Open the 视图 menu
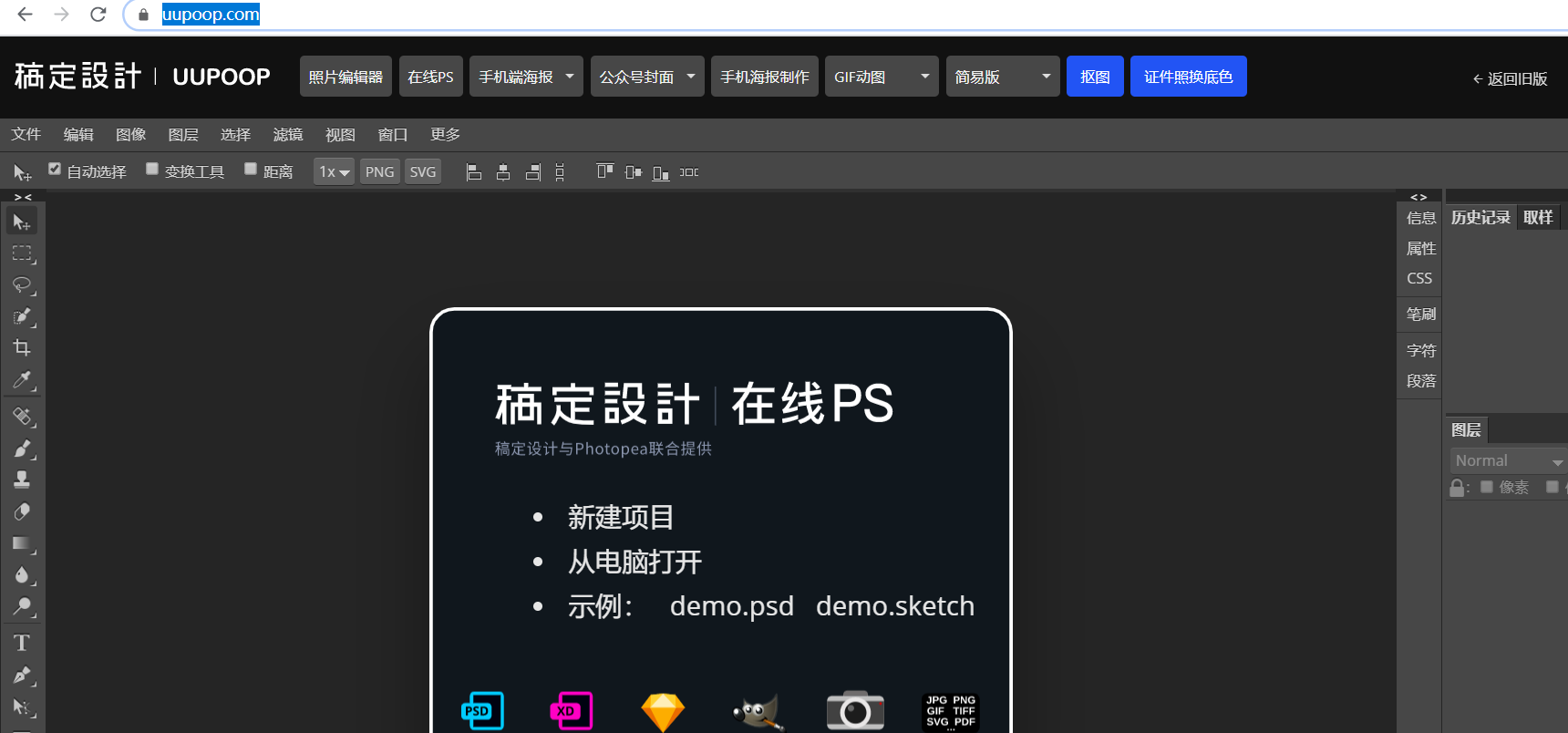The height and width of the screenshot is (733, 1568). (x=340, y=134)
